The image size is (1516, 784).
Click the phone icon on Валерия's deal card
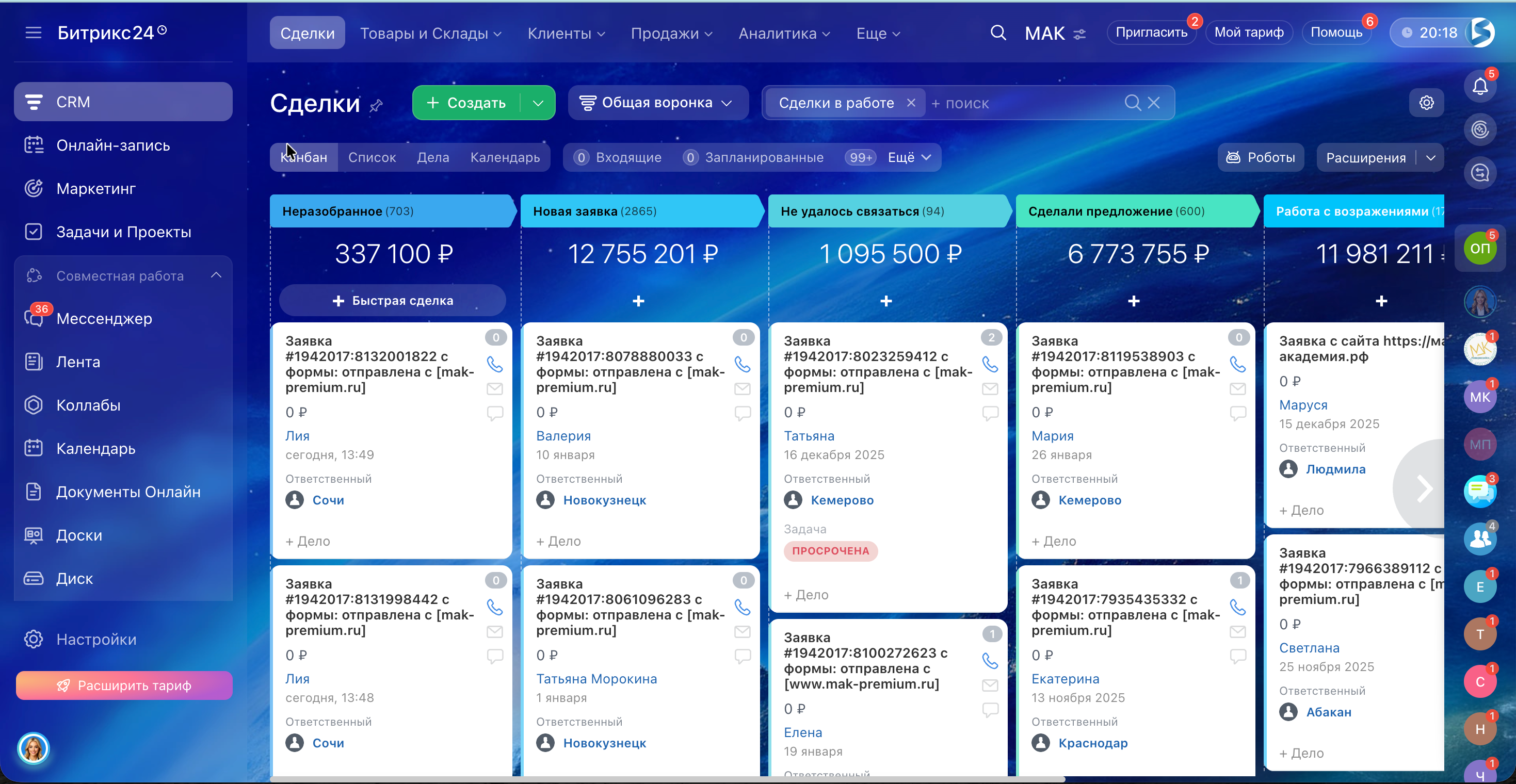pos(743,364)
